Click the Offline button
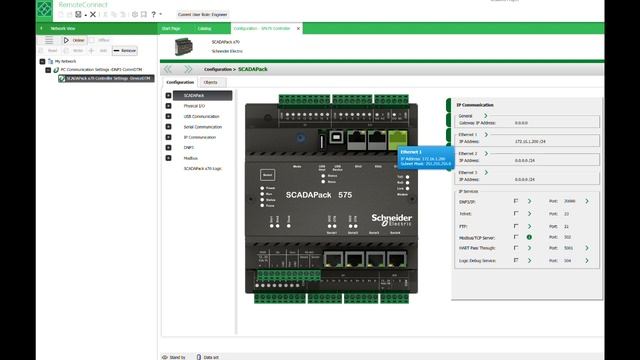Viewport: 640px width, 360px height. (100, 40)
